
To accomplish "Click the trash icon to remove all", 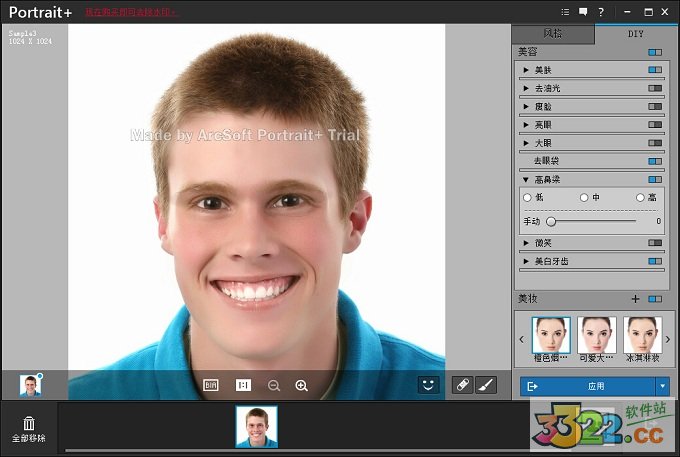I will coord(29,424).
